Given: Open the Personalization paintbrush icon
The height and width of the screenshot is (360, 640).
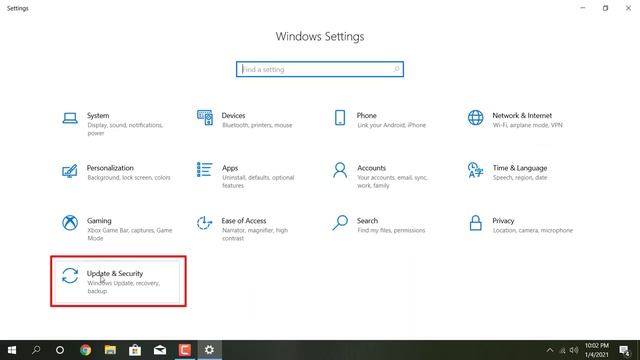Looking at the screenshot, I should [x=69, y=171].
